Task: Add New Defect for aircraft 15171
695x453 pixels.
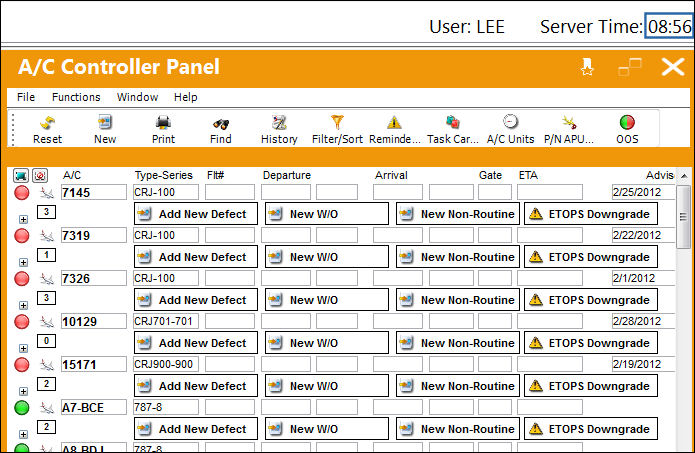Action: 195,386
